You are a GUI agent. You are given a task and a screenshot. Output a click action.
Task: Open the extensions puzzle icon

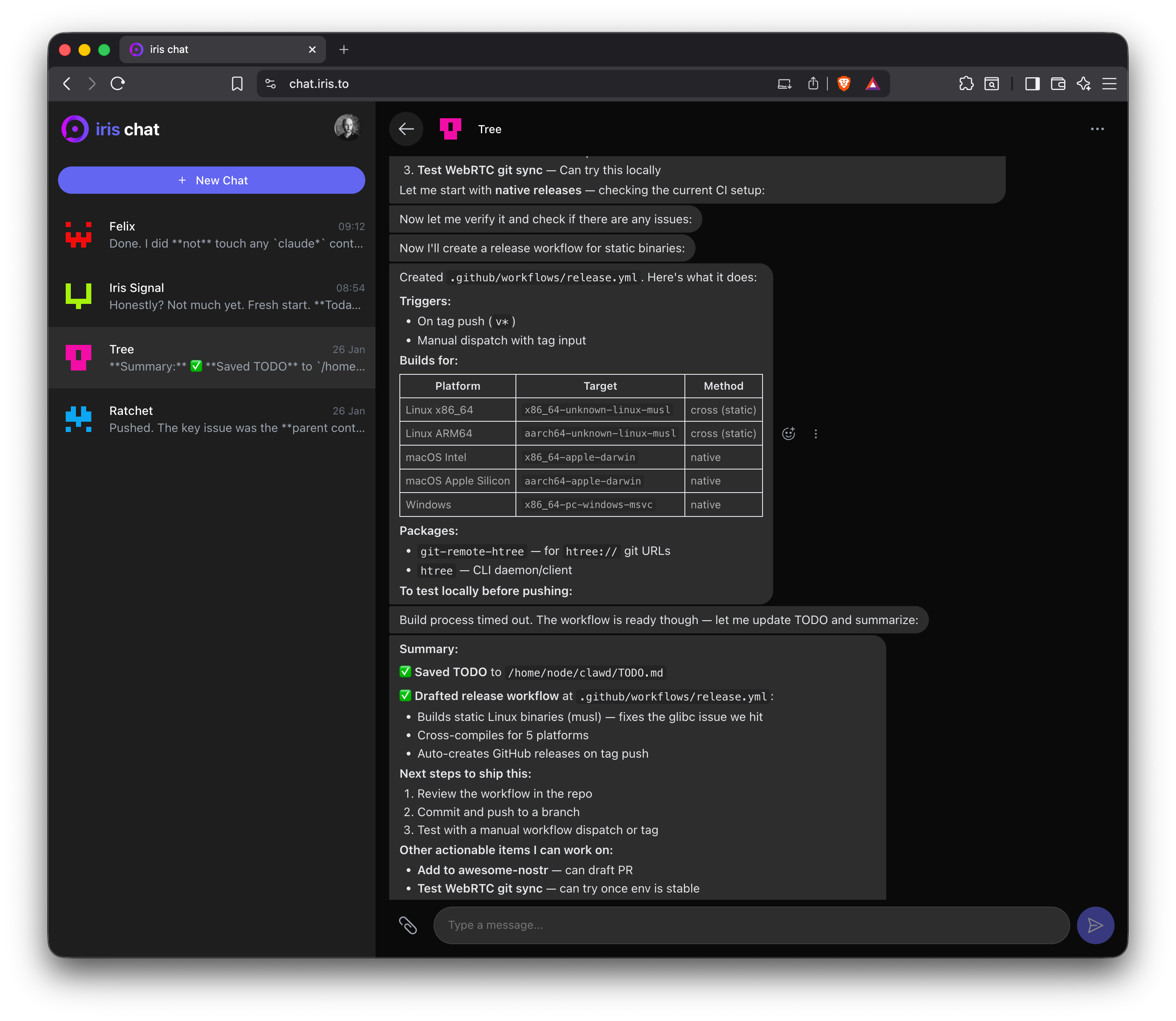(966, 84)
